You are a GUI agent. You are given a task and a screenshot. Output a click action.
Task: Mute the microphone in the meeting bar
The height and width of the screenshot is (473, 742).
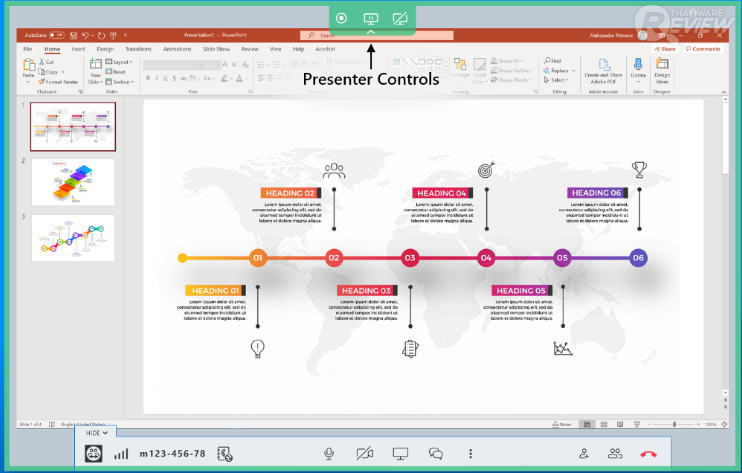pyautogui.click(x=329, y=454)
